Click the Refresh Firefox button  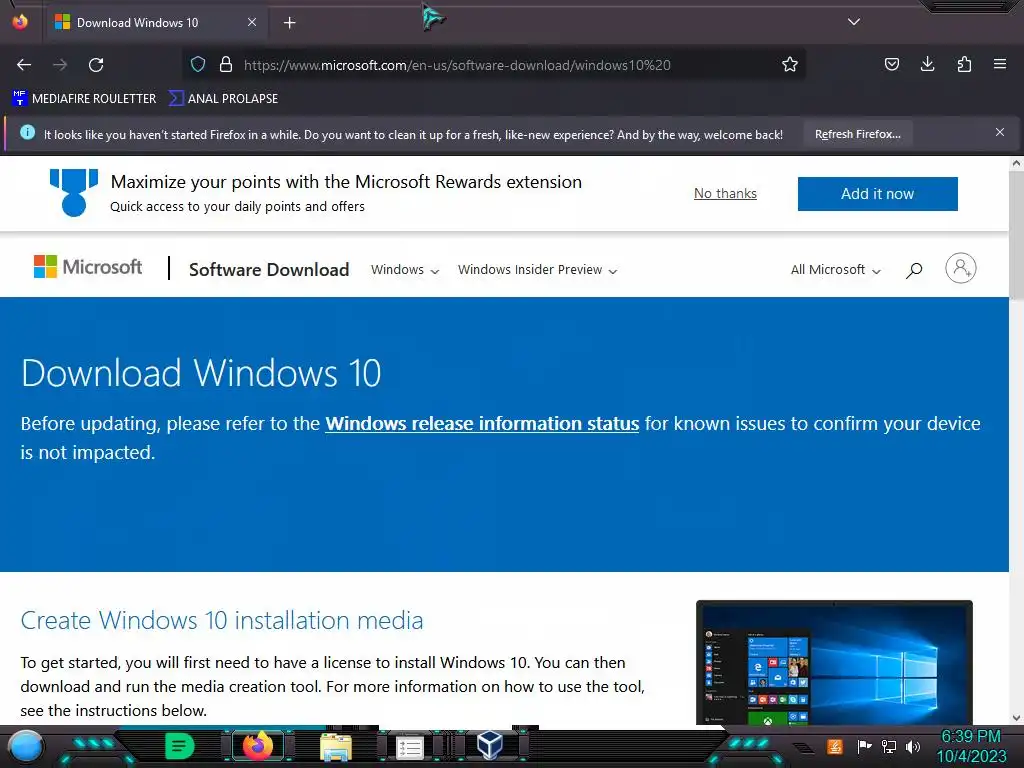(x=857, y=134)
